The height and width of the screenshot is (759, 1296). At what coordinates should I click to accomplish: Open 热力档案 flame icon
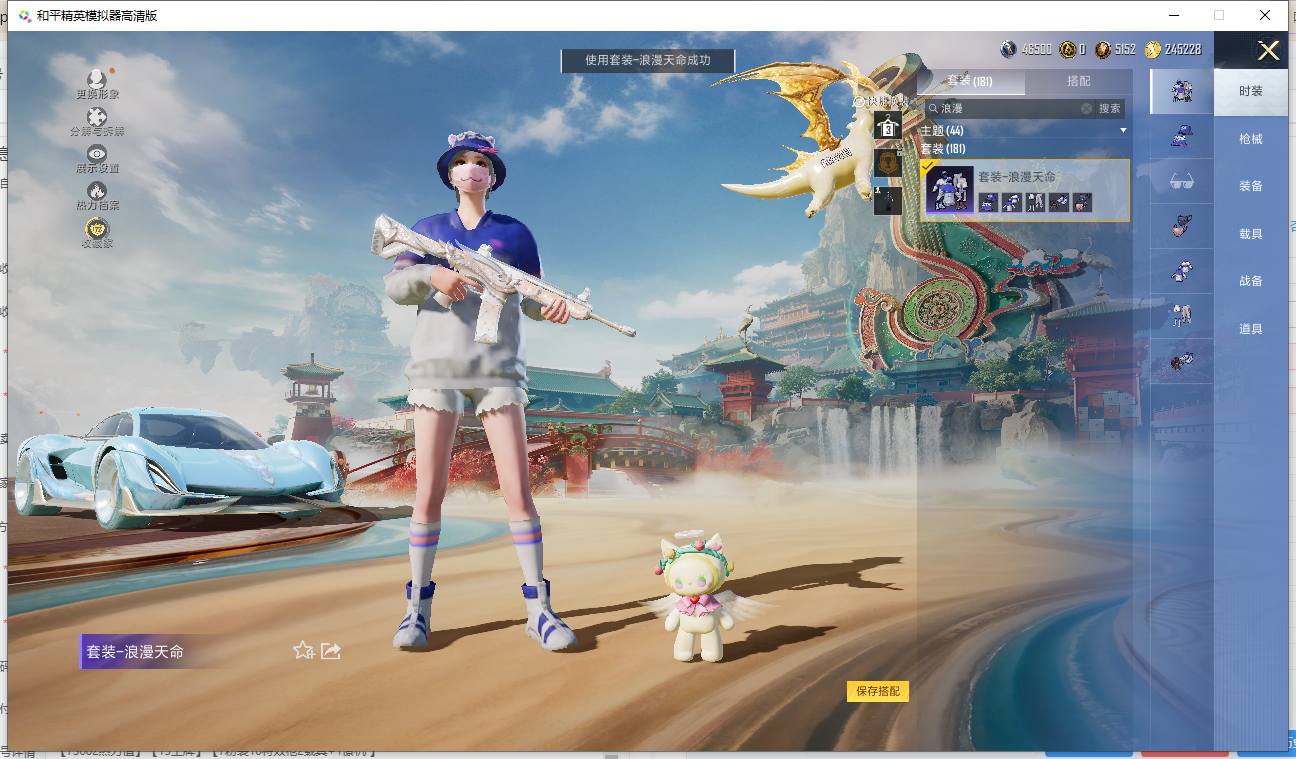click(97, 190)
